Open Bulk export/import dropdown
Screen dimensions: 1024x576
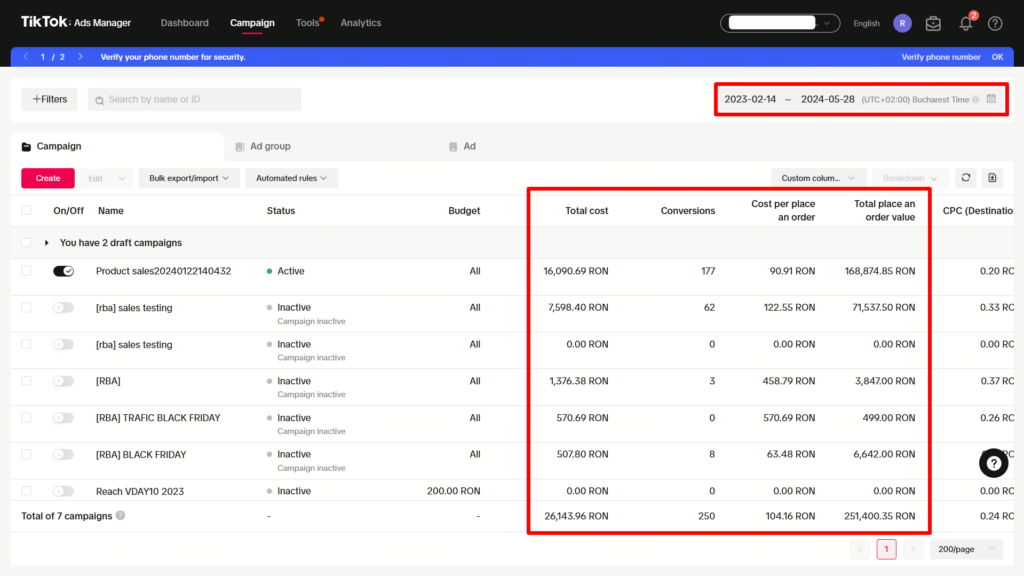click(x=189, y=178)
